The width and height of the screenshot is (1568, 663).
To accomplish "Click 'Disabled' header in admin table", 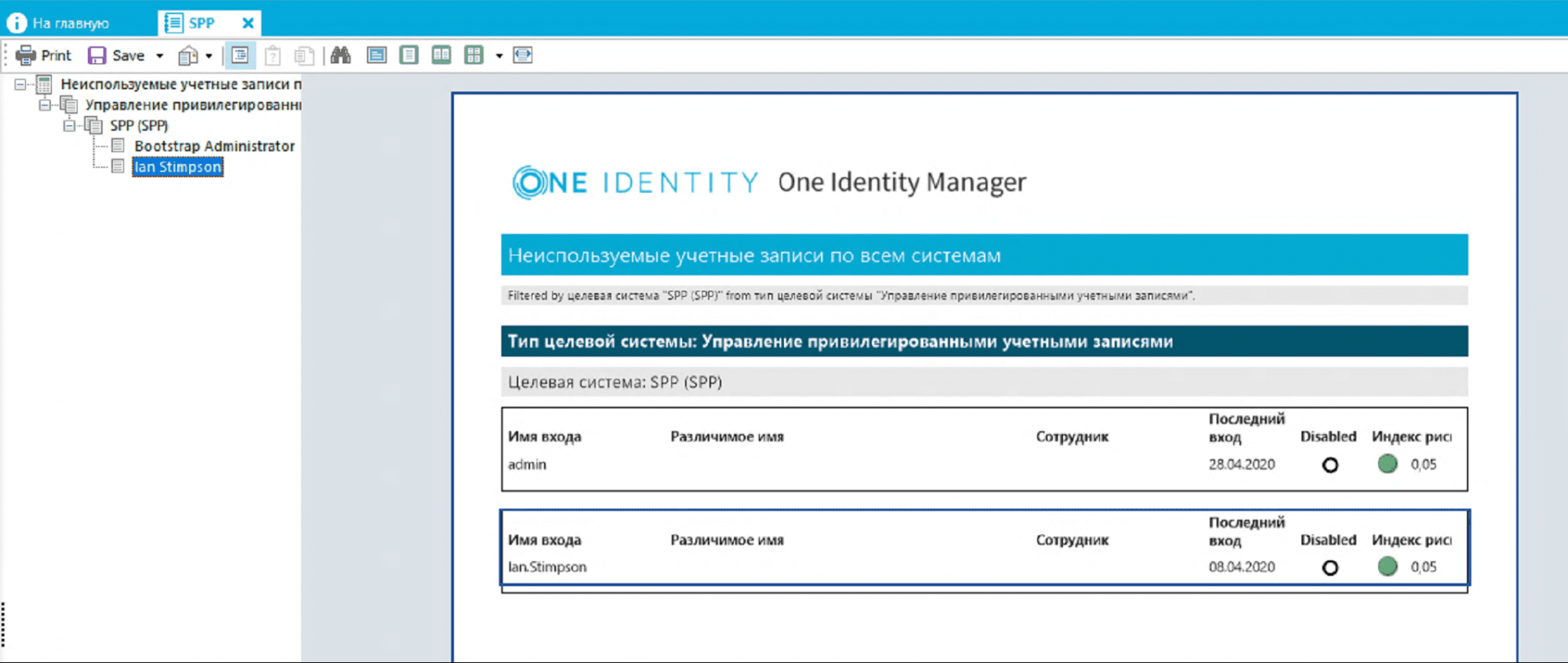I will (x=1328, y=437).
